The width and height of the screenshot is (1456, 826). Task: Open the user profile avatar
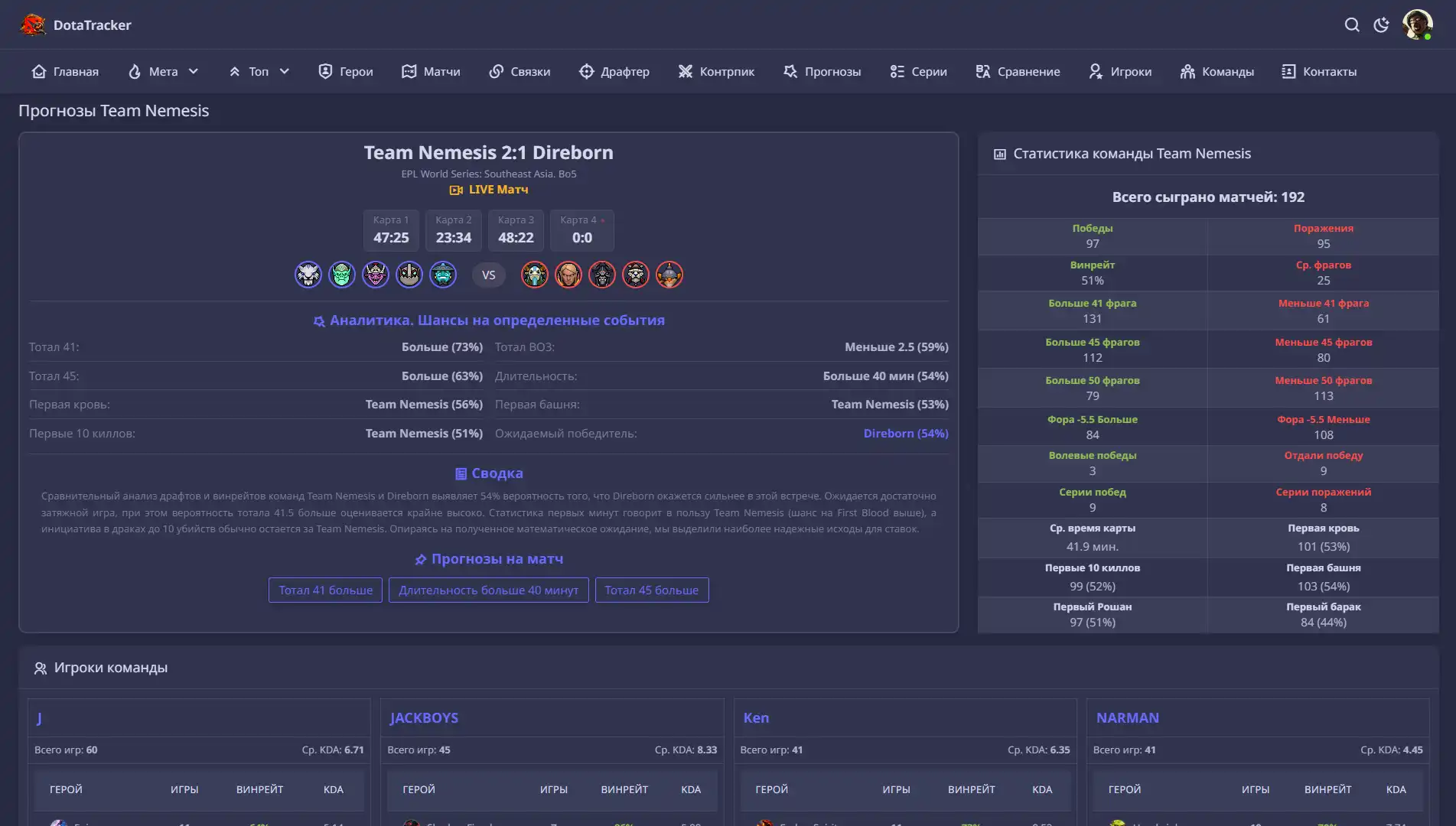[x=1417, y=24]
